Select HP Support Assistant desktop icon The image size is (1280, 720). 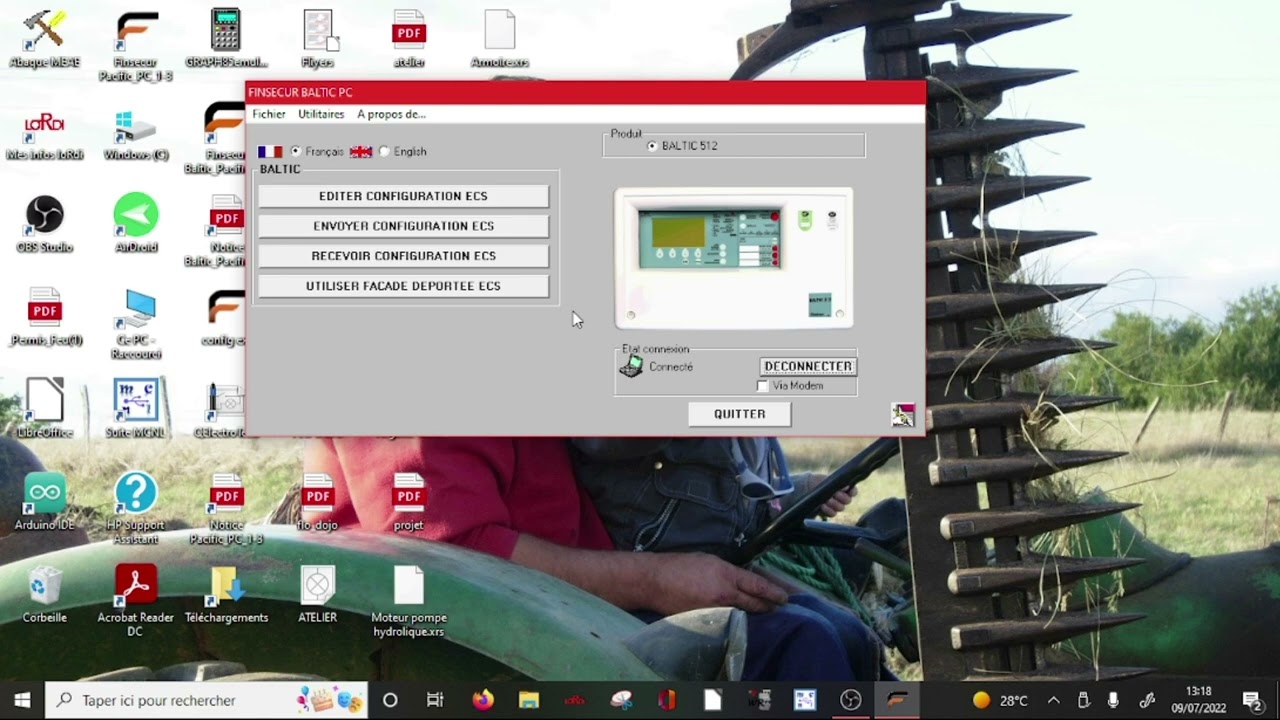(136, 508)
